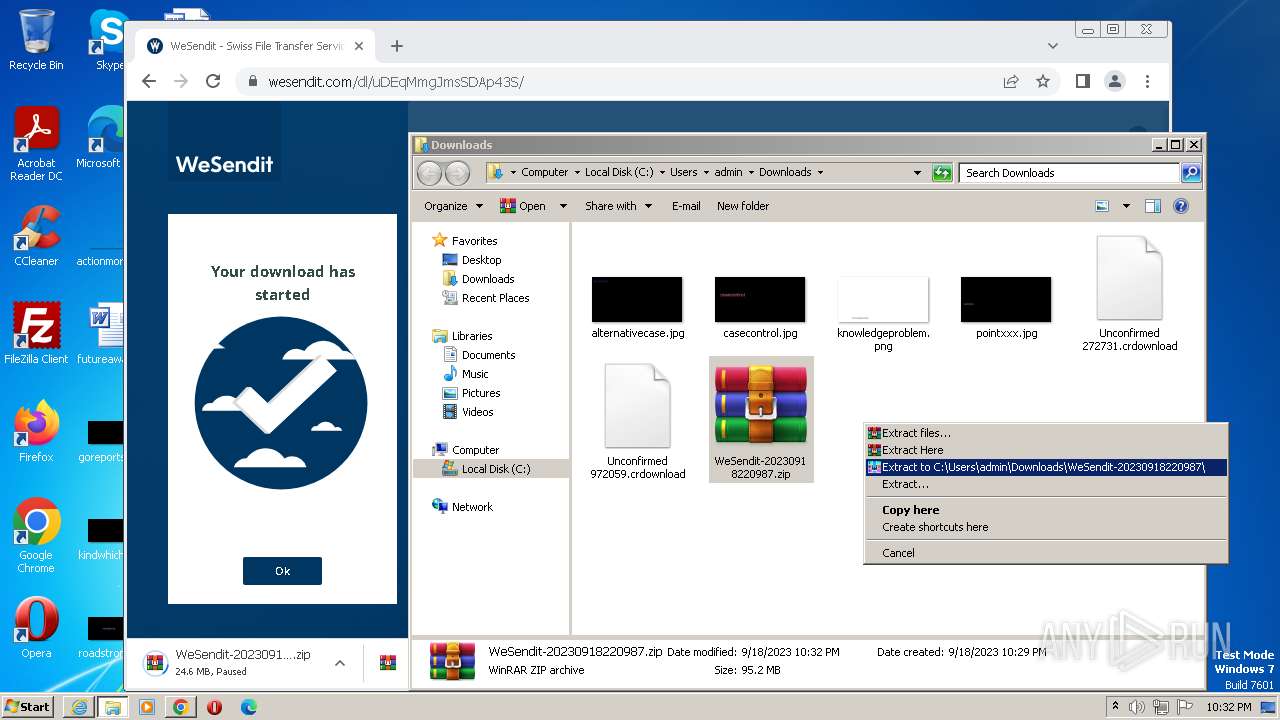
Task: Create a New folder
Action: click(743, 206)
